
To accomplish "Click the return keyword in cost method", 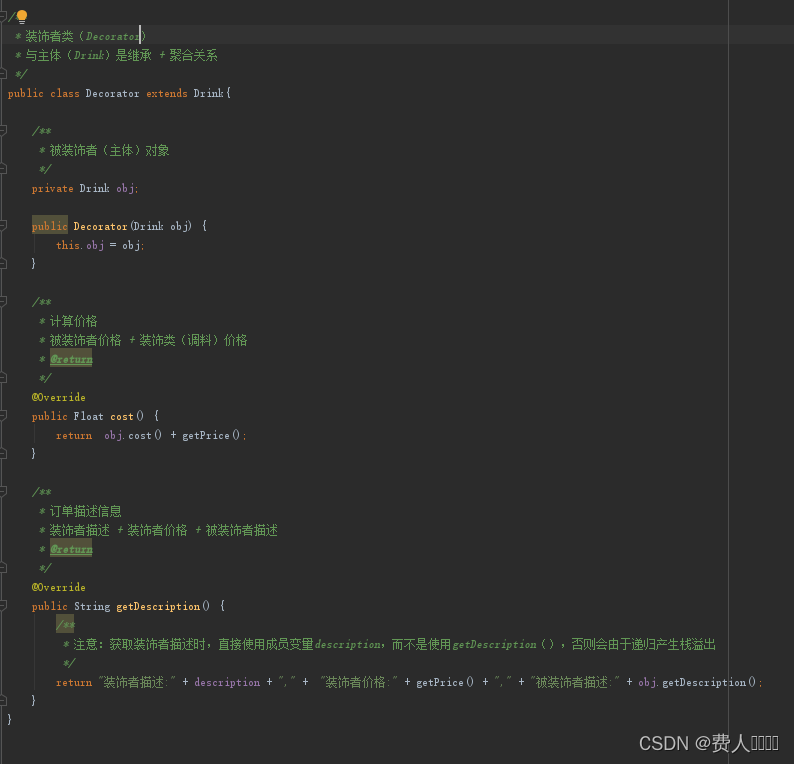I will coord(74,435).
